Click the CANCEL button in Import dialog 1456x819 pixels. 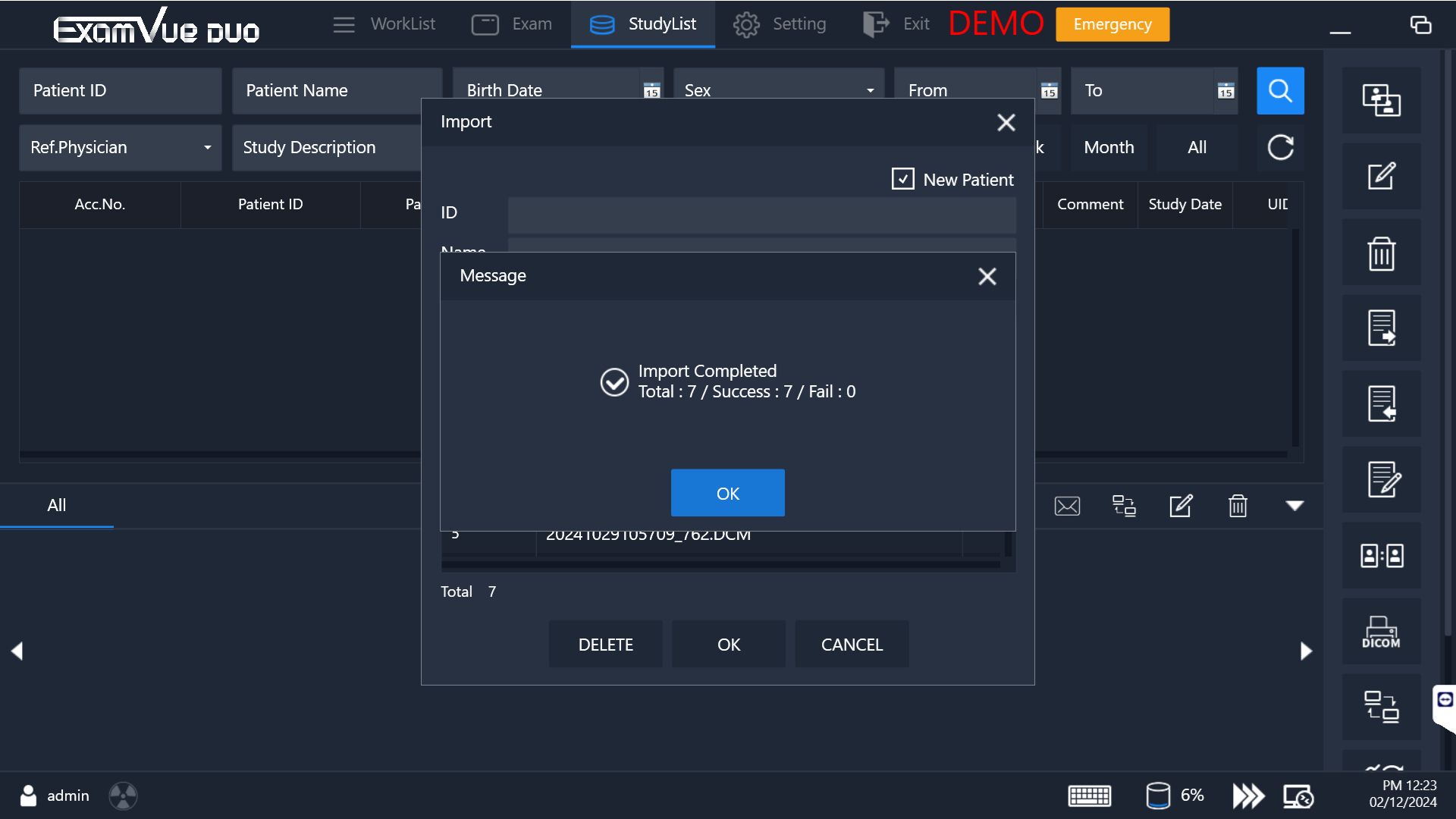click(x=852, y=645)
